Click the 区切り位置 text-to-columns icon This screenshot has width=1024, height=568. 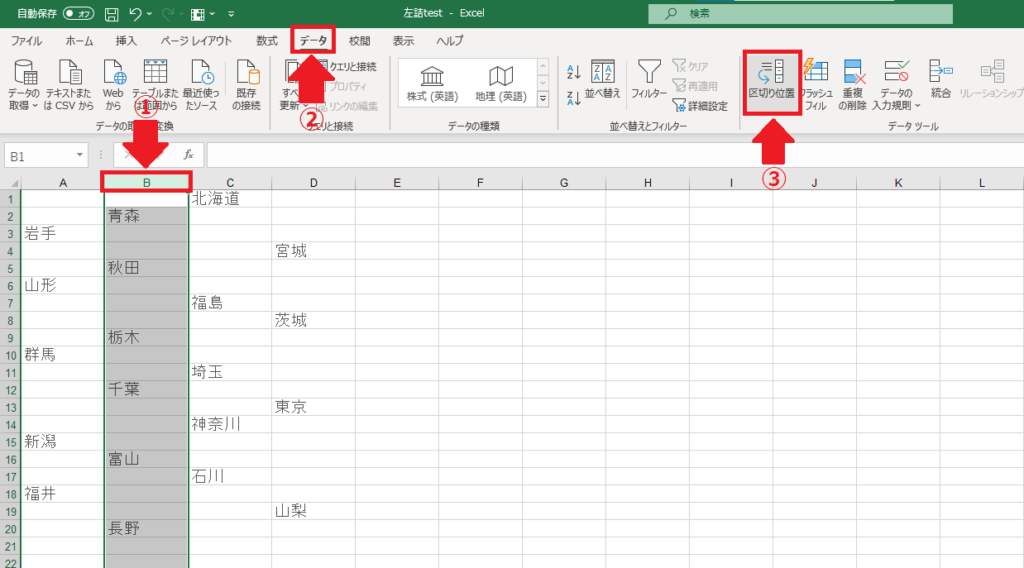click(x=772, y=82)
